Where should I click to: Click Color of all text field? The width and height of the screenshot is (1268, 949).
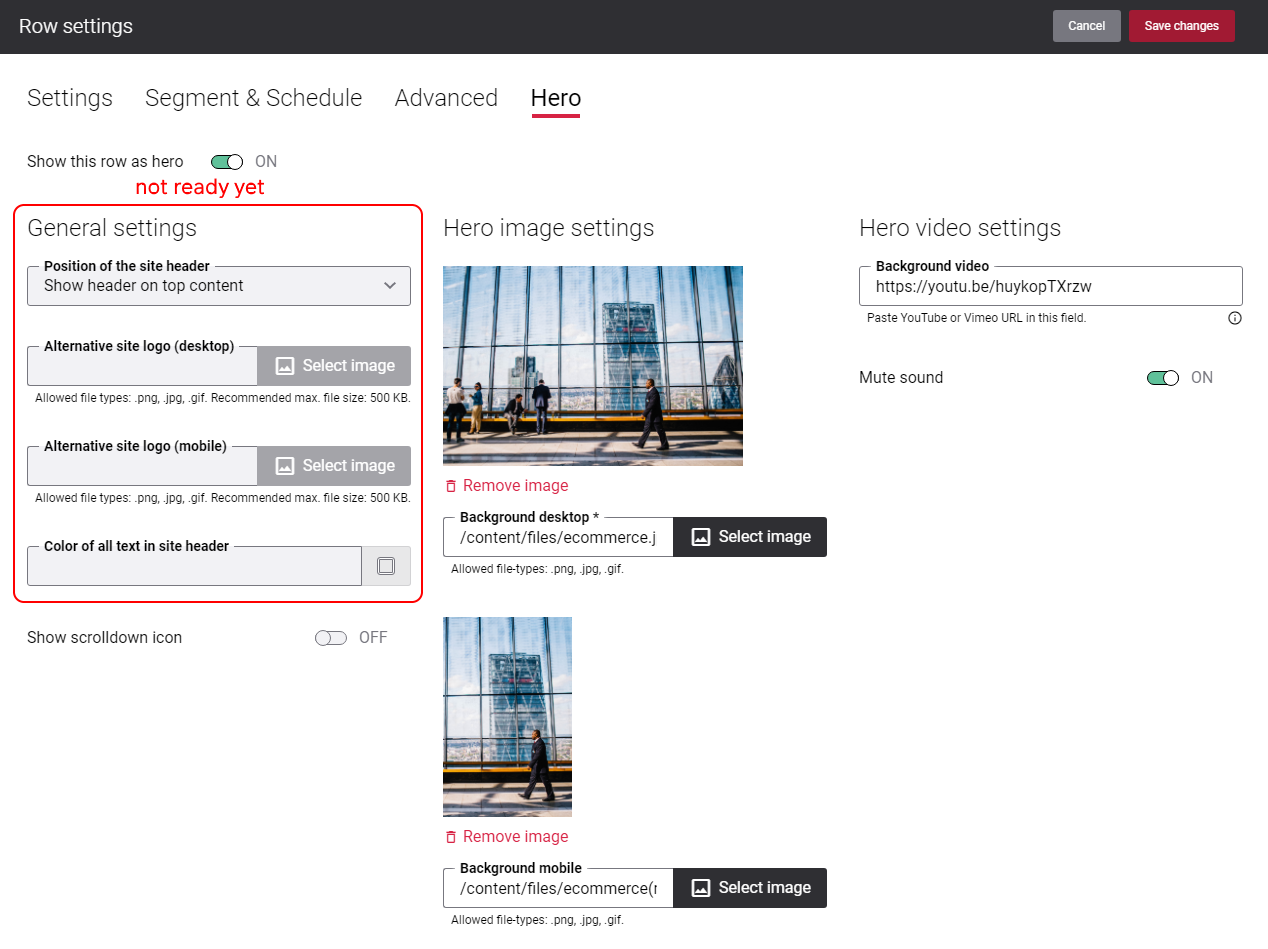coord(194,566)
